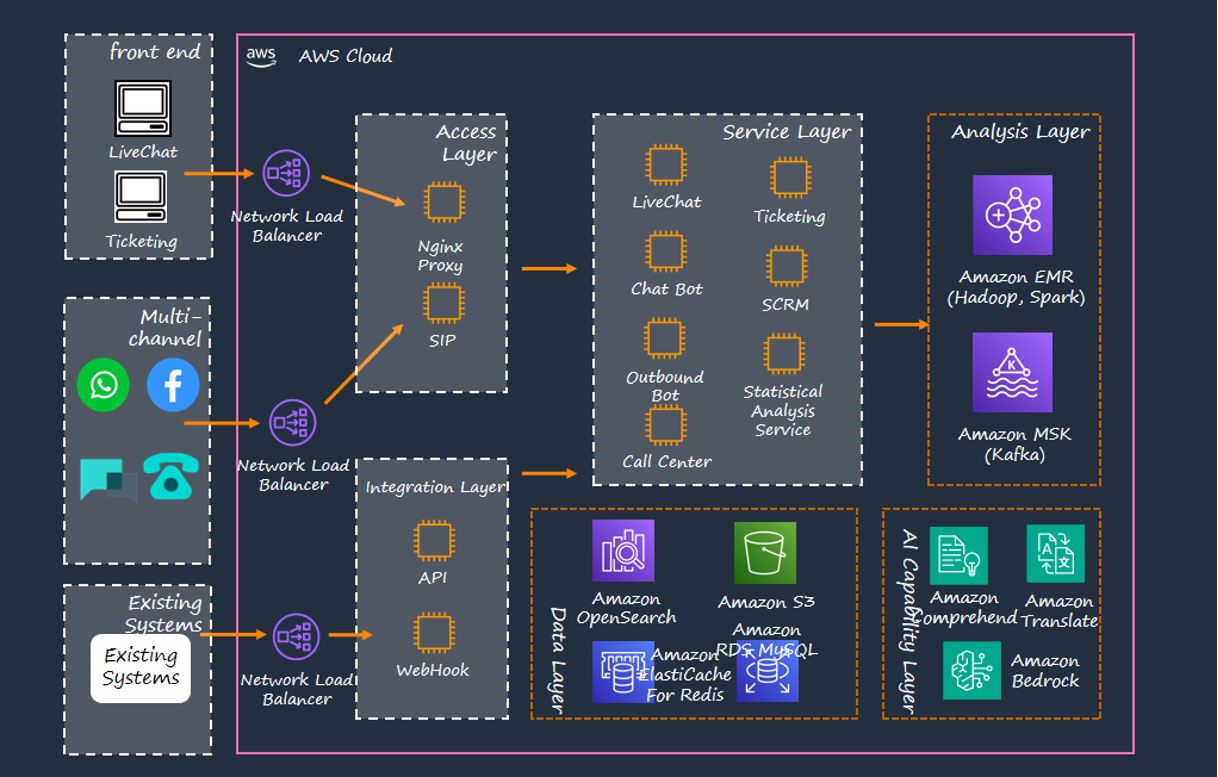
Task: Click the Analysis Layer title
Action: pyautogui.click(x=1020, y=132)
